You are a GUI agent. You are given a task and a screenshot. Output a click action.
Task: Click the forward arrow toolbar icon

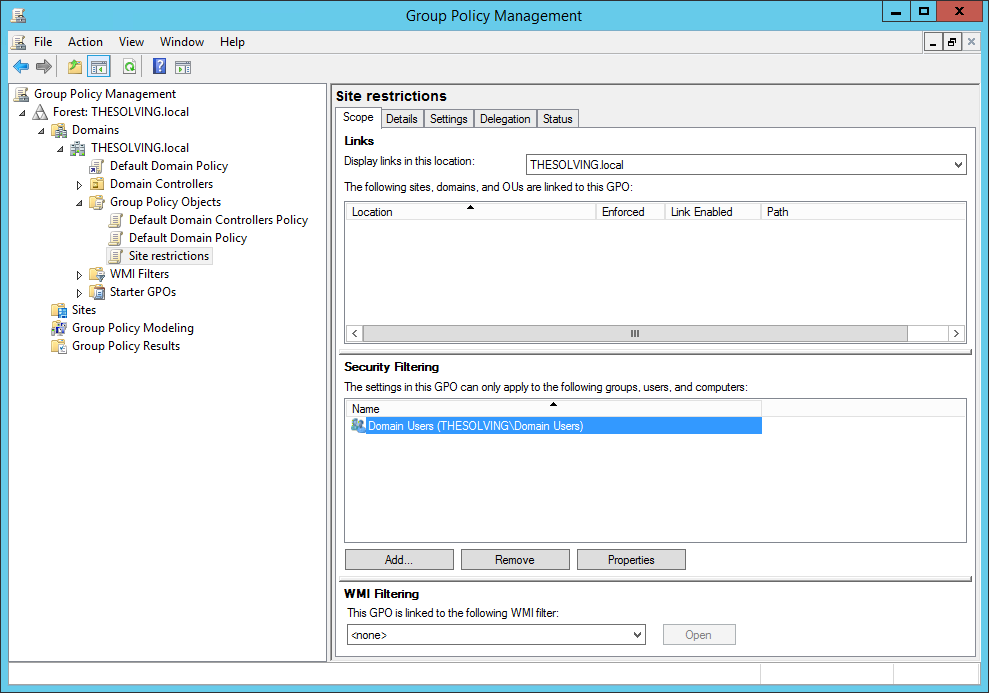coord(44,66)
